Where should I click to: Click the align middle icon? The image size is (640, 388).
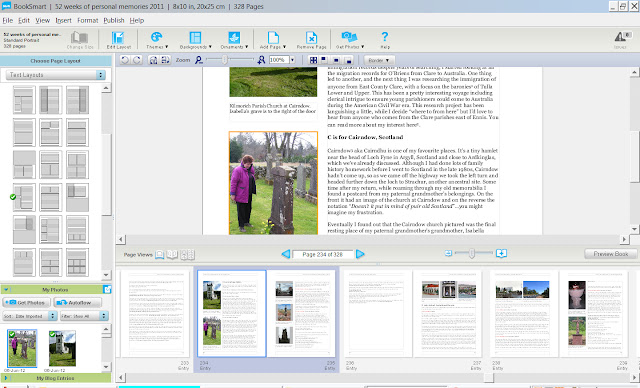coord(336,60)
